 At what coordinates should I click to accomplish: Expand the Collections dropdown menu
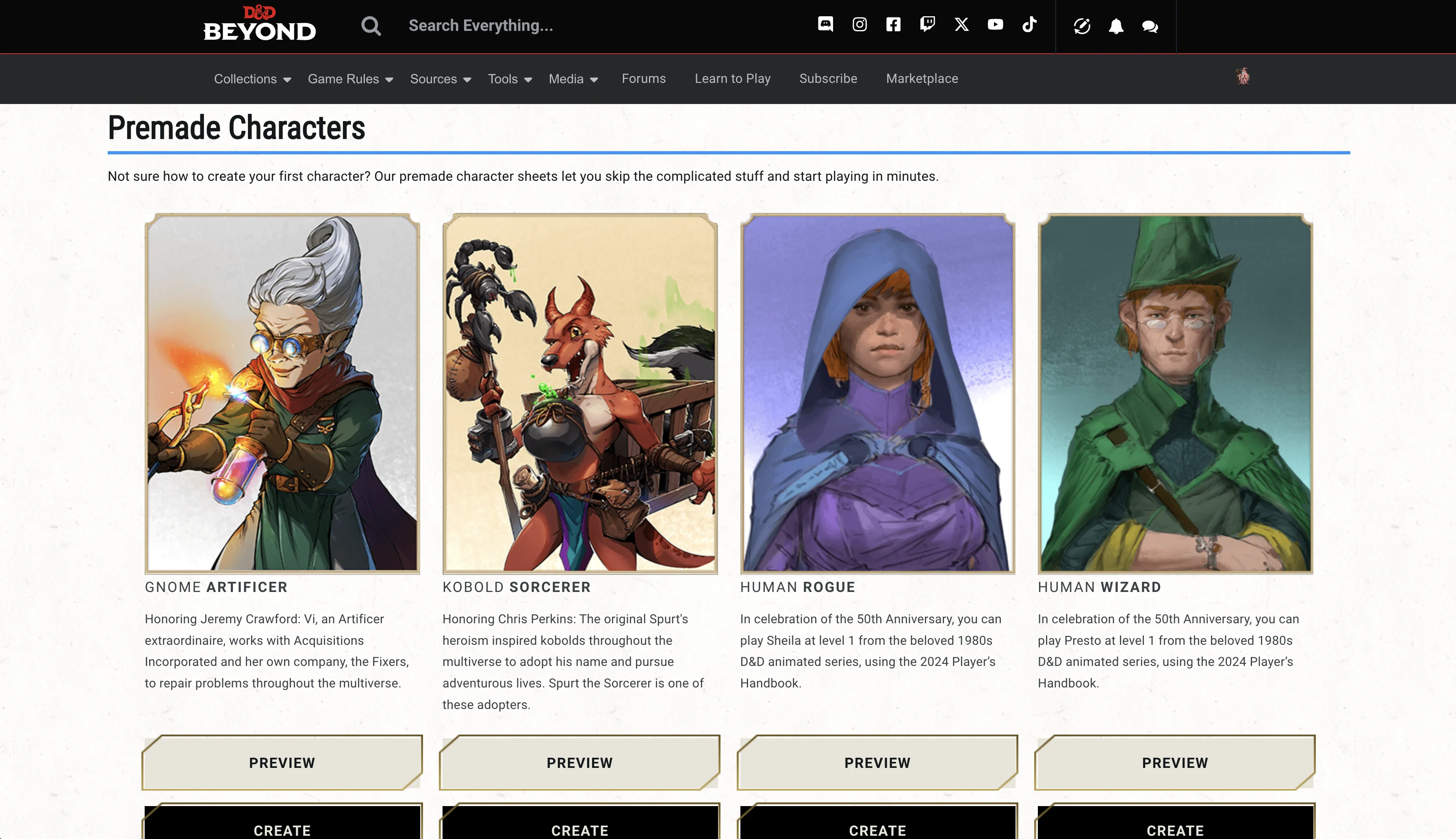(252, 79)
